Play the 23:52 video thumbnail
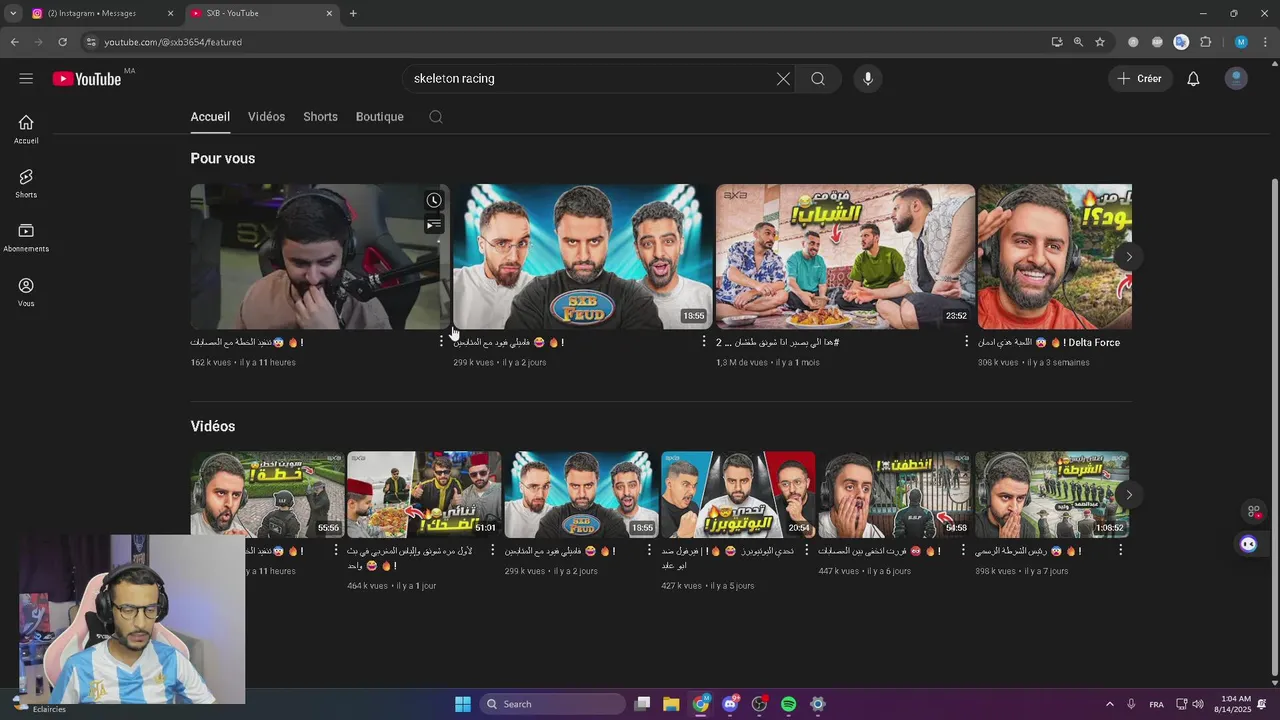Viewport: 1280px width, 720px height. click(845, 256)
